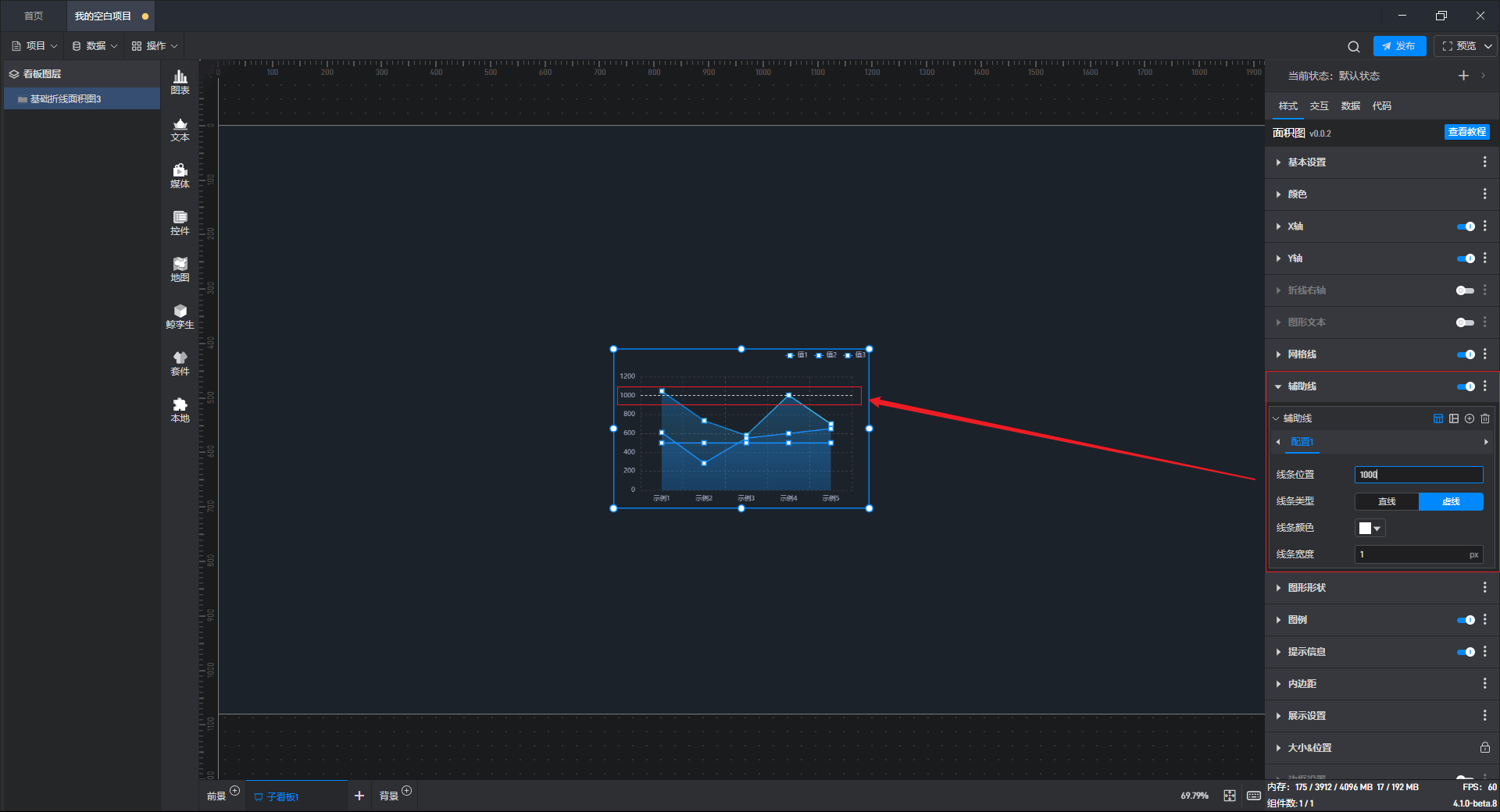The height and width of the screenshot is (812, 1500).
Task: Switch to the 样式 tab
Action: click(1287, 106)
